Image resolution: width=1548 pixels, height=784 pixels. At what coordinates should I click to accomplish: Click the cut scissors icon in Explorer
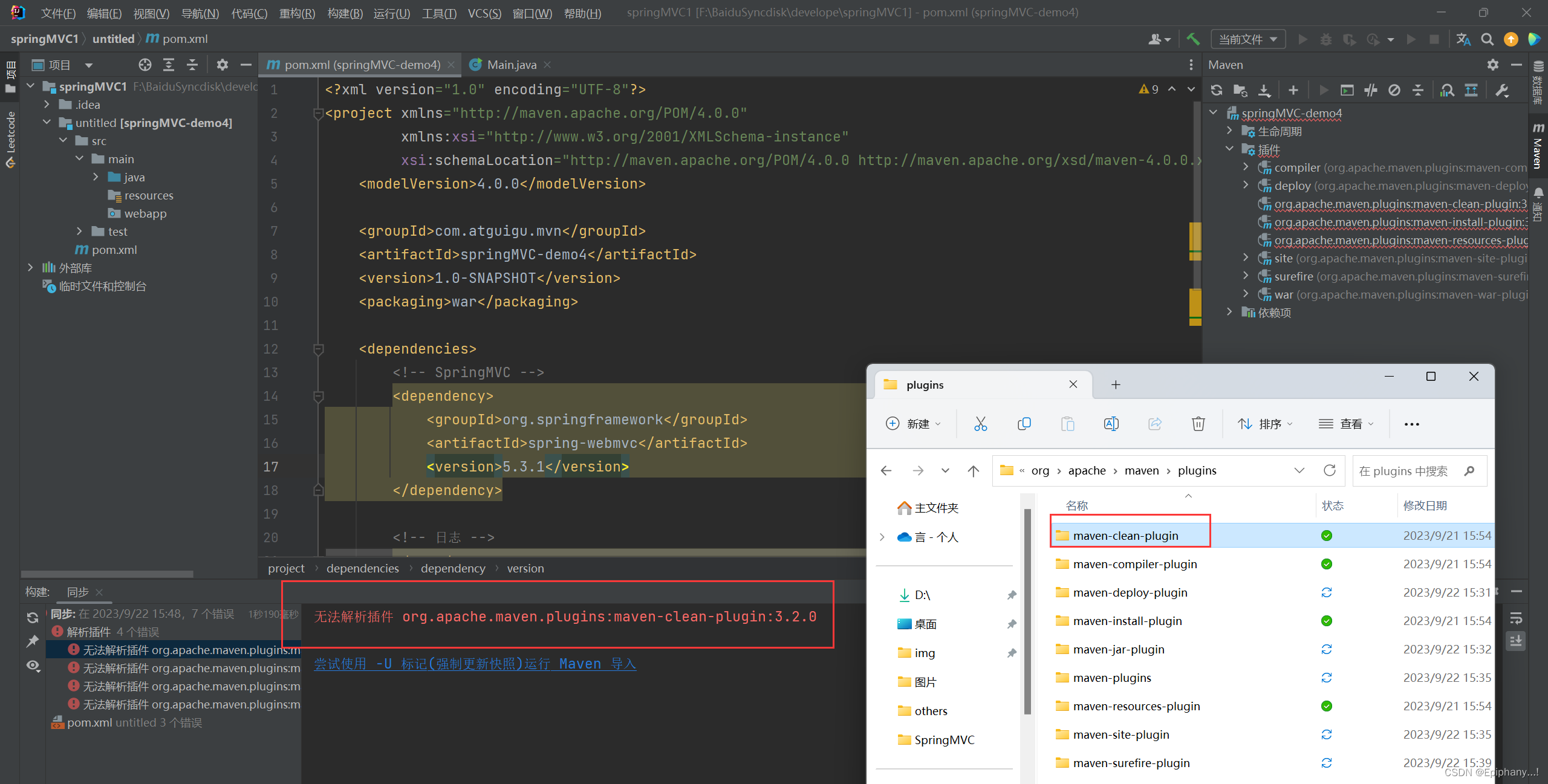pyautogui.click(x=980, y=424)
